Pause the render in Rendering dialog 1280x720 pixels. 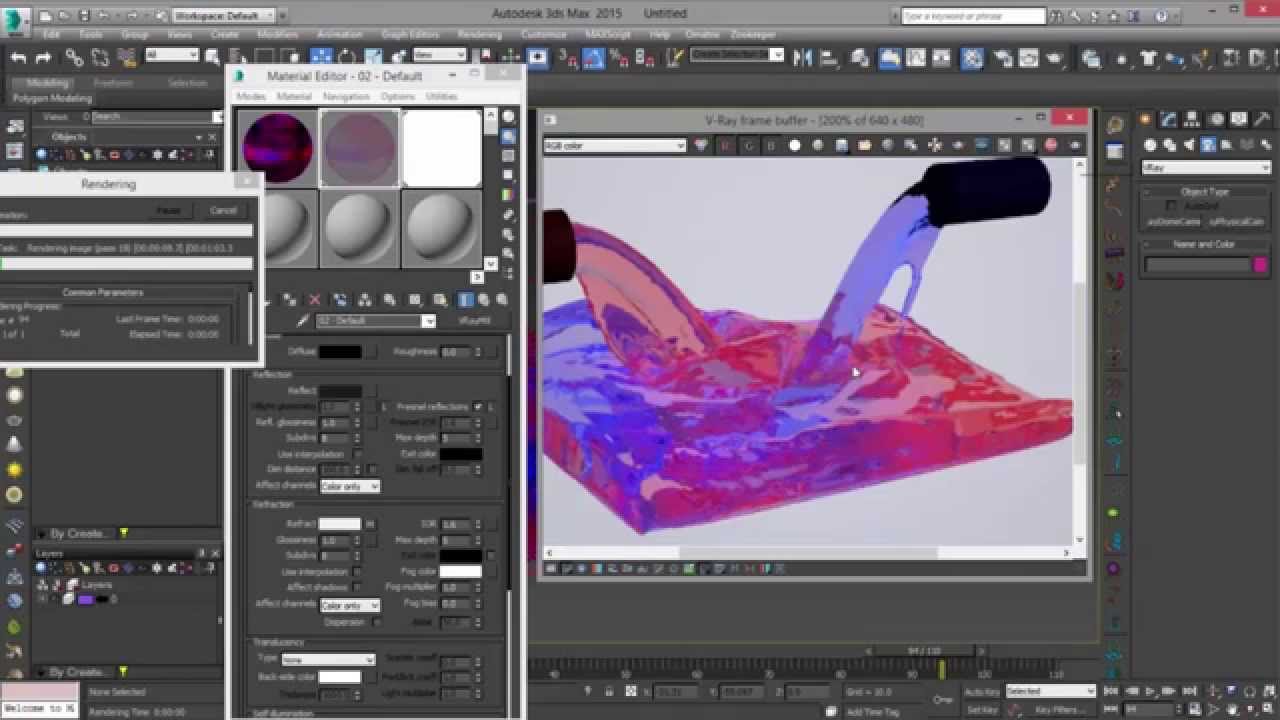(x=168, y=211)
